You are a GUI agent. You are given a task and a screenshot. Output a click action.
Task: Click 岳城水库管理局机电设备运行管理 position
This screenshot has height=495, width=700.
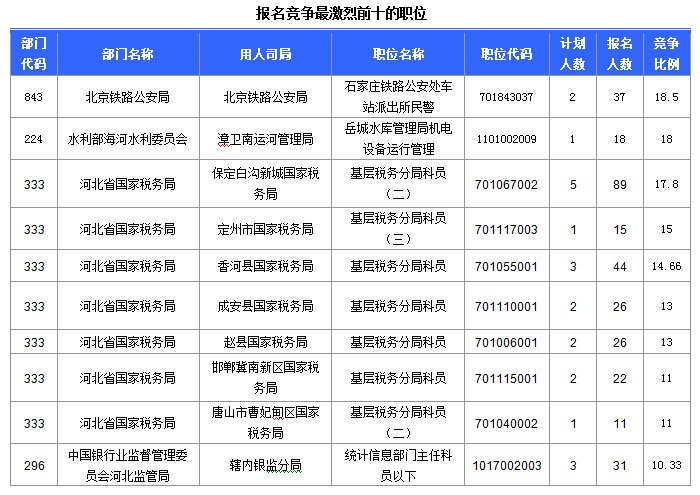click(398, 138)
